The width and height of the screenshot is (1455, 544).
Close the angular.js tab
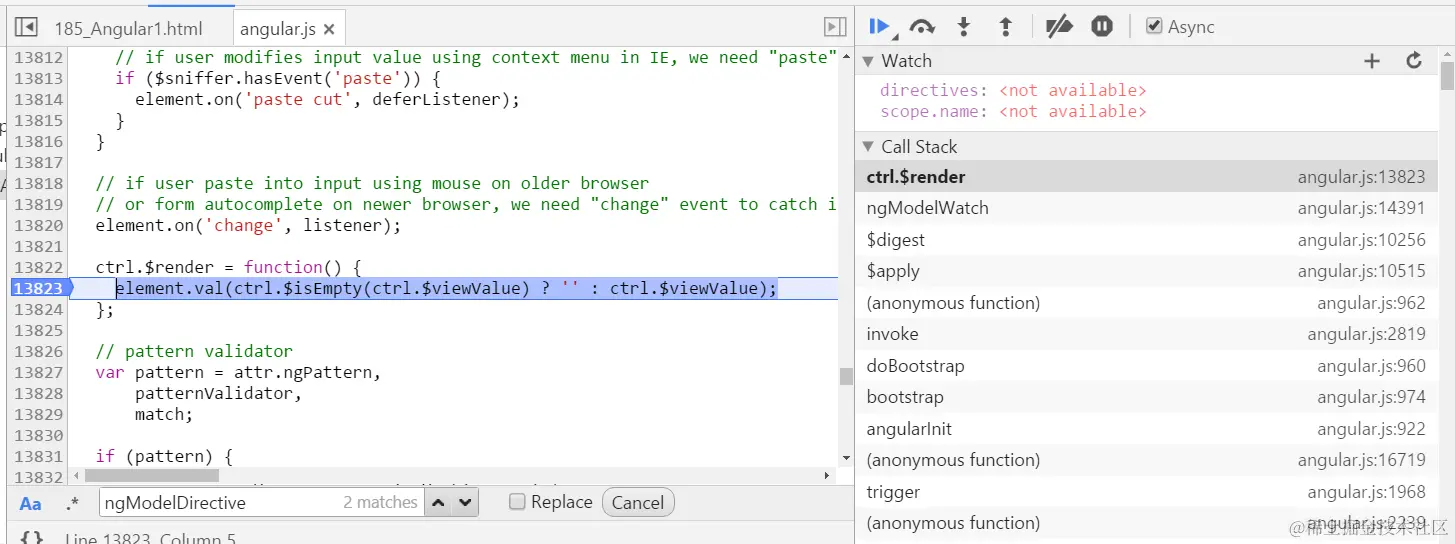[330, 29]
